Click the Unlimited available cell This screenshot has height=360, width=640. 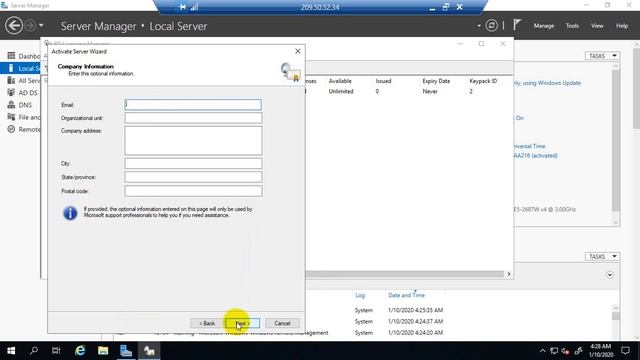[x=341, y=91]
